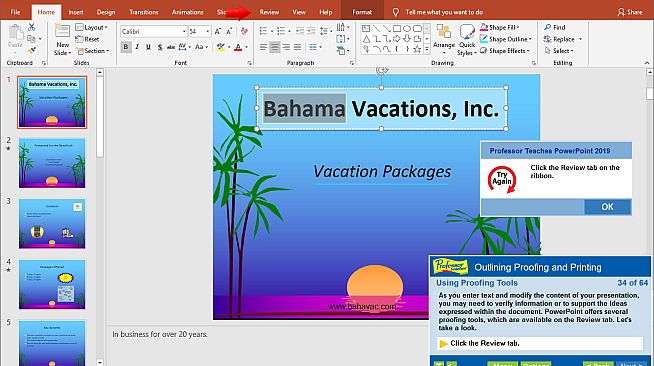Click the Strikethrough abc icon
Screen dimensions: 654x366
(x=171, y=47)
